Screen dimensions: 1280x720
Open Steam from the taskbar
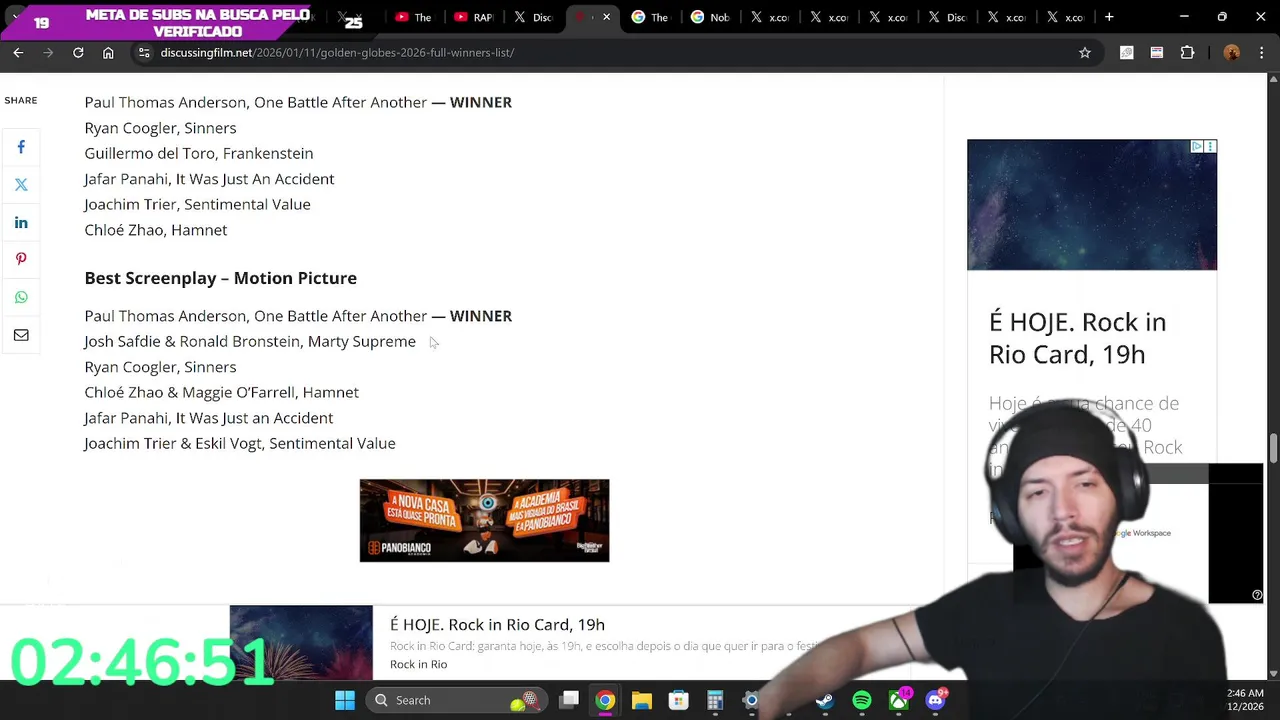[825, 700]
